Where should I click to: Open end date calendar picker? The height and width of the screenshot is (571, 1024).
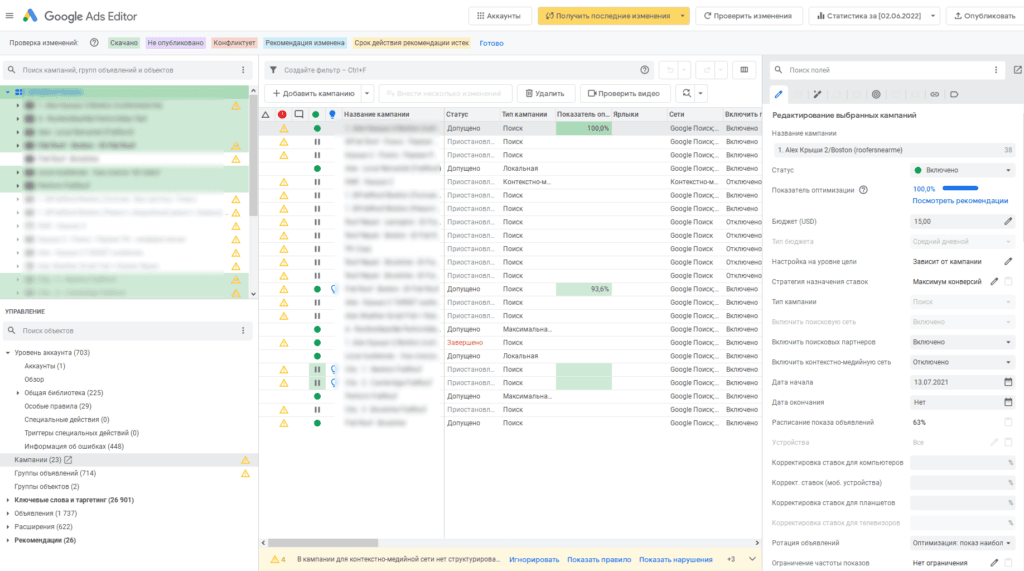click(1008, 402)
